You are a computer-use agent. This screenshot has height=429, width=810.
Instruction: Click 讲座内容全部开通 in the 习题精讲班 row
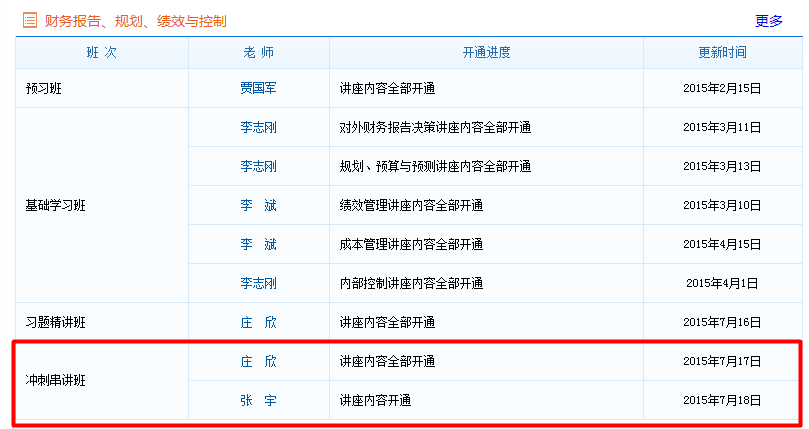(387, 322)
